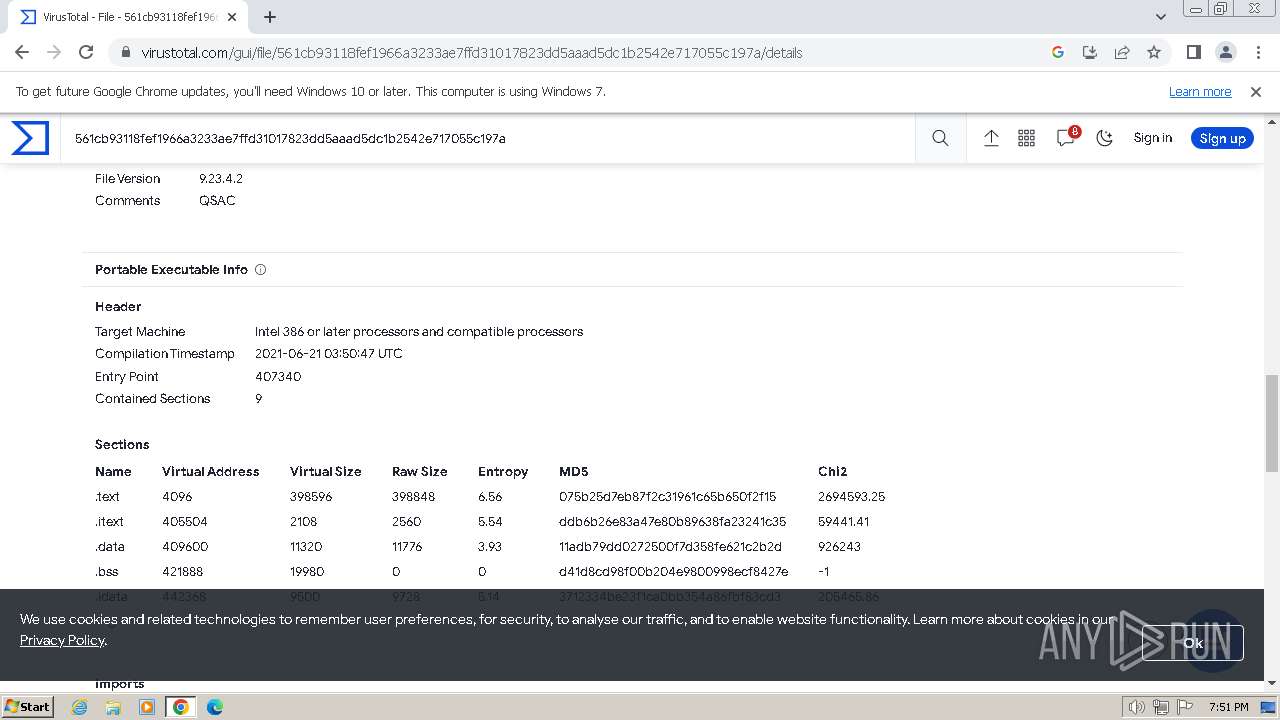Click the Windows Start button

(x=28, y=707)
